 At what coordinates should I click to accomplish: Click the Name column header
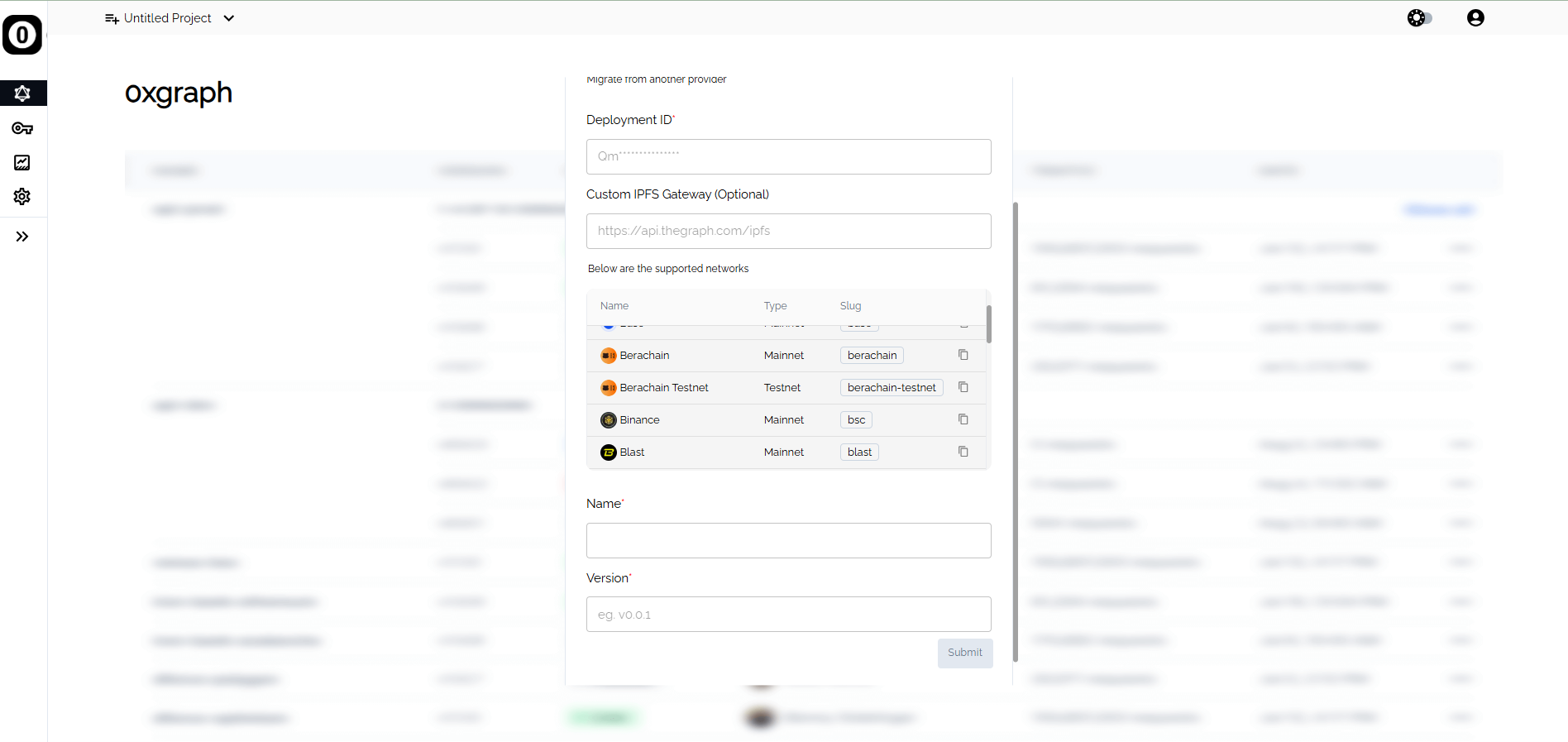click(614, 306)
